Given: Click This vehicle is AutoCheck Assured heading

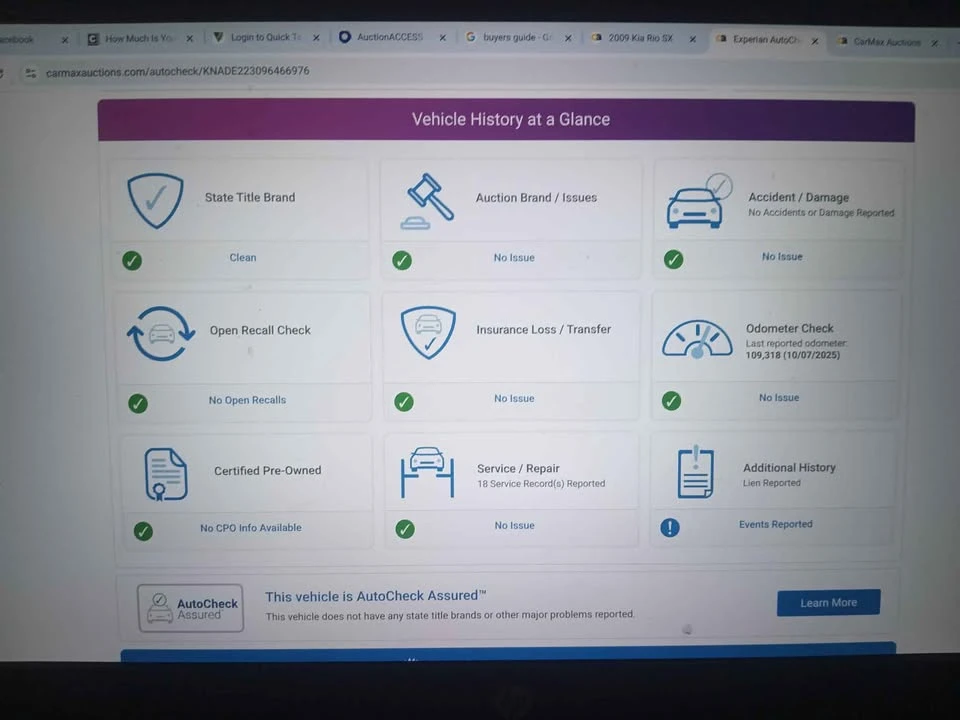Looking at the screenshot, I should tap(375, 596).
